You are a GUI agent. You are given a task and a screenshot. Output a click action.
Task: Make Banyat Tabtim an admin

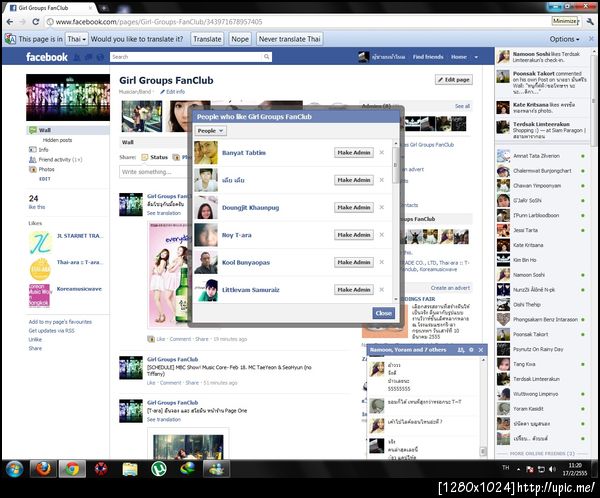[x=354, y=152]
